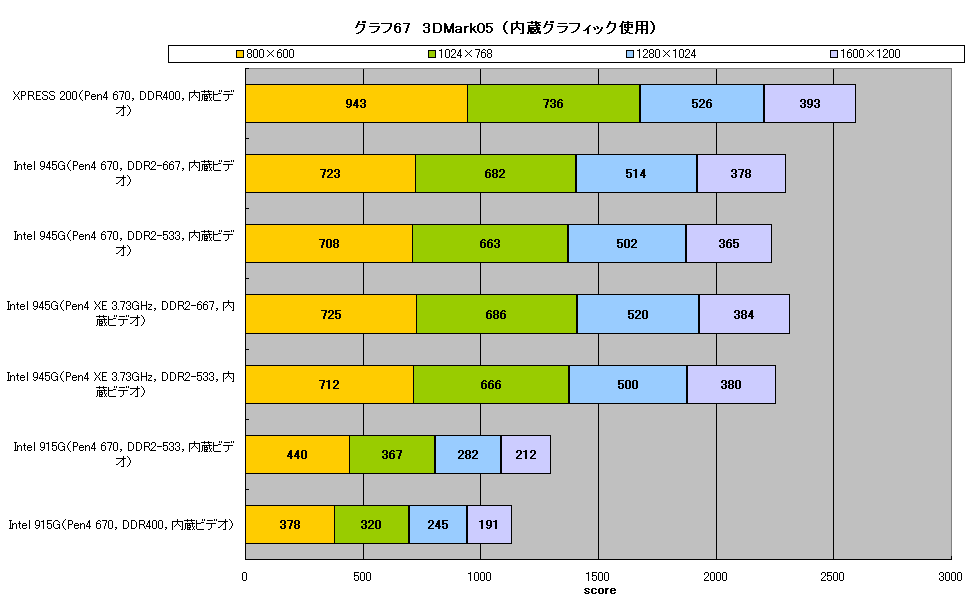This screenshot has width=970, height=604.
Task: Click the lavender 1600×1200 legend swatch
Action: tap(833, 54)
